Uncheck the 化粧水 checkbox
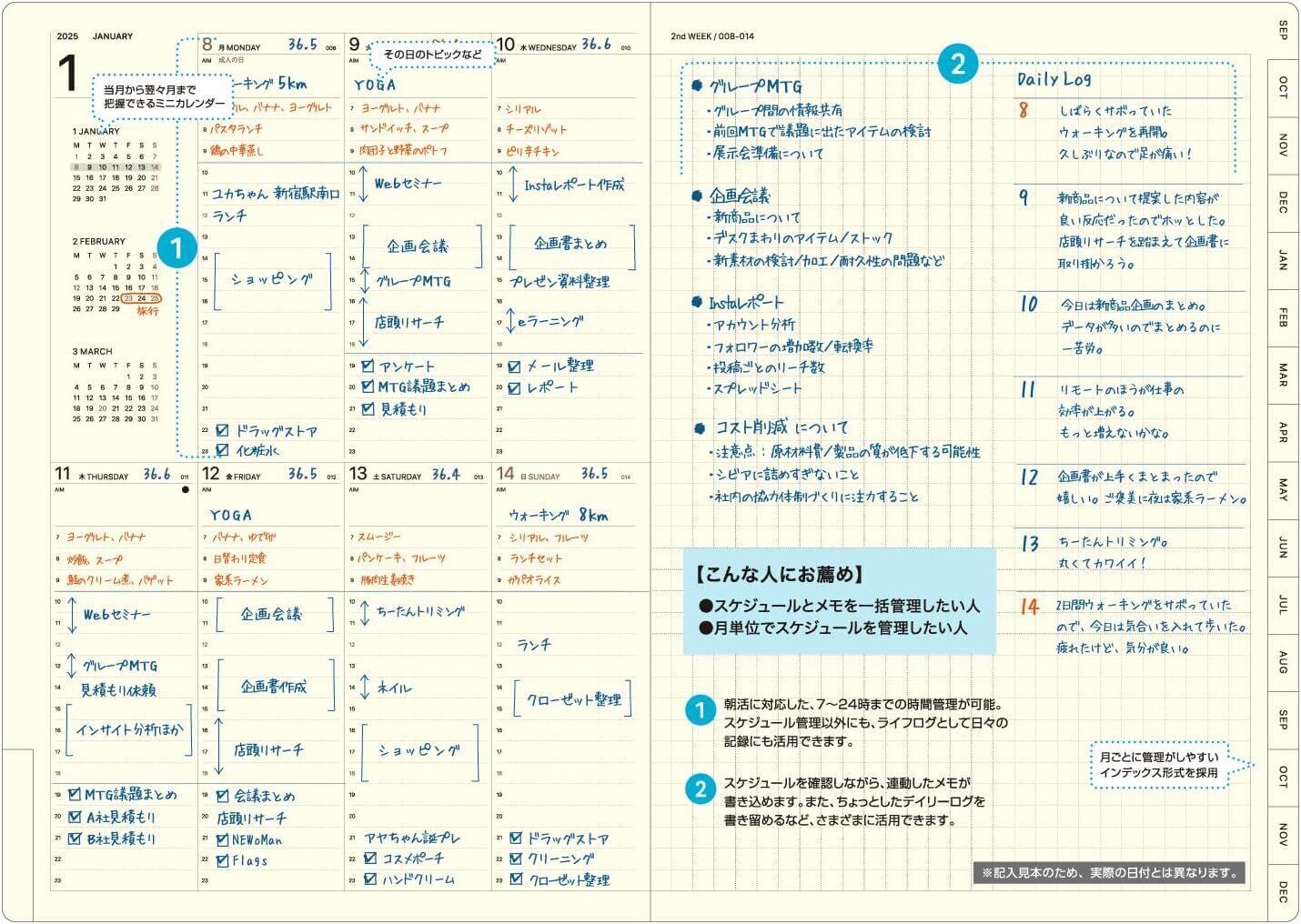1301x924 pixels. [x=221, y=450]
